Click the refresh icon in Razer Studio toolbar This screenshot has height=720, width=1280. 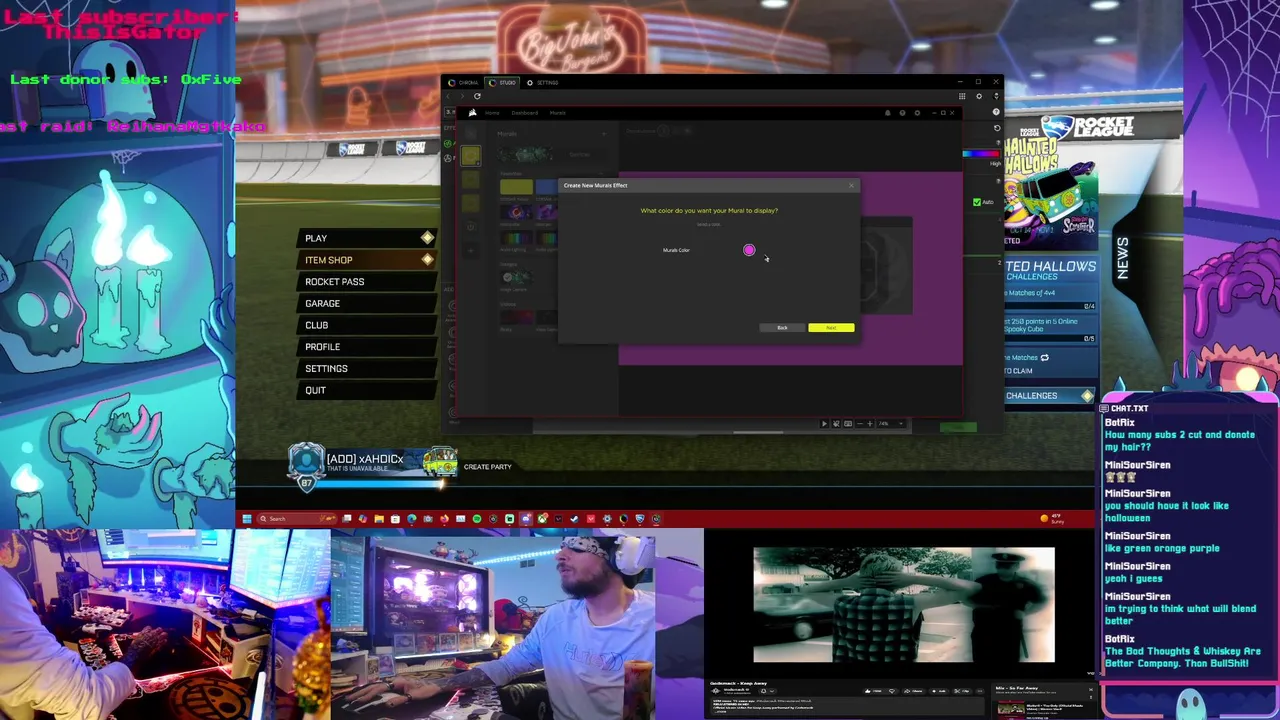pyautogui.click(x=477, y=96)
